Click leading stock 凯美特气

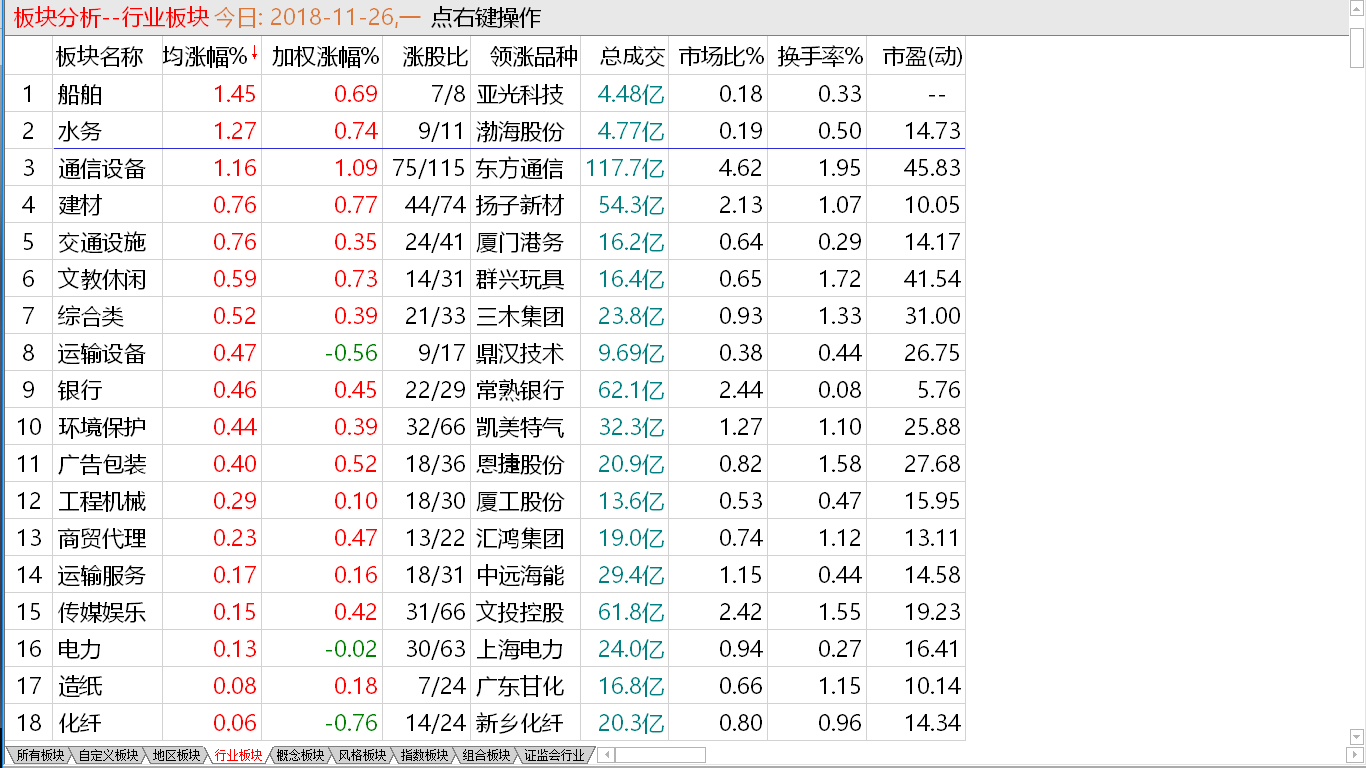coord(520,427)
